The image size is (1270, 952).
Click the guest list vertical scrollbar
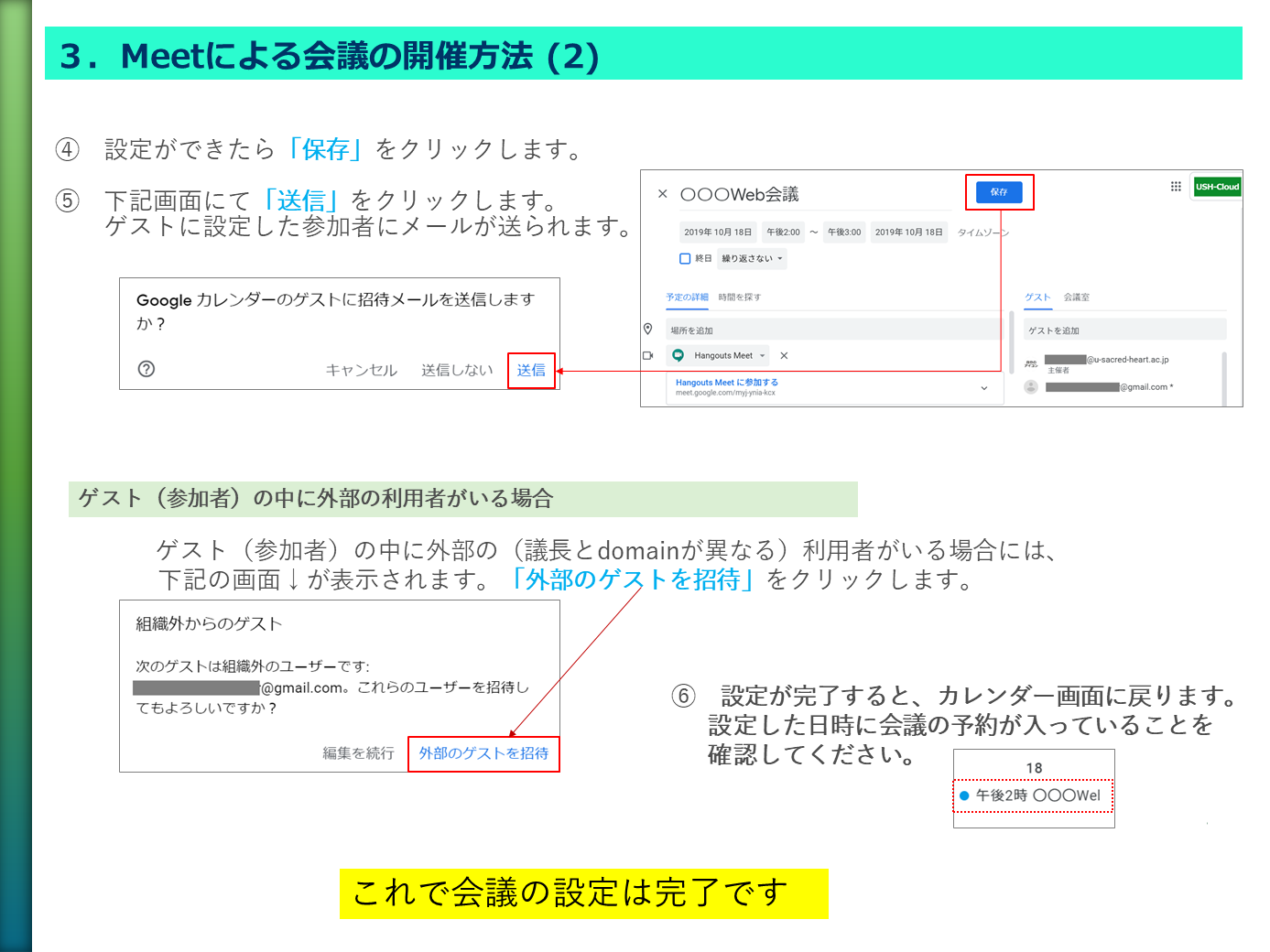(1224, 377)
